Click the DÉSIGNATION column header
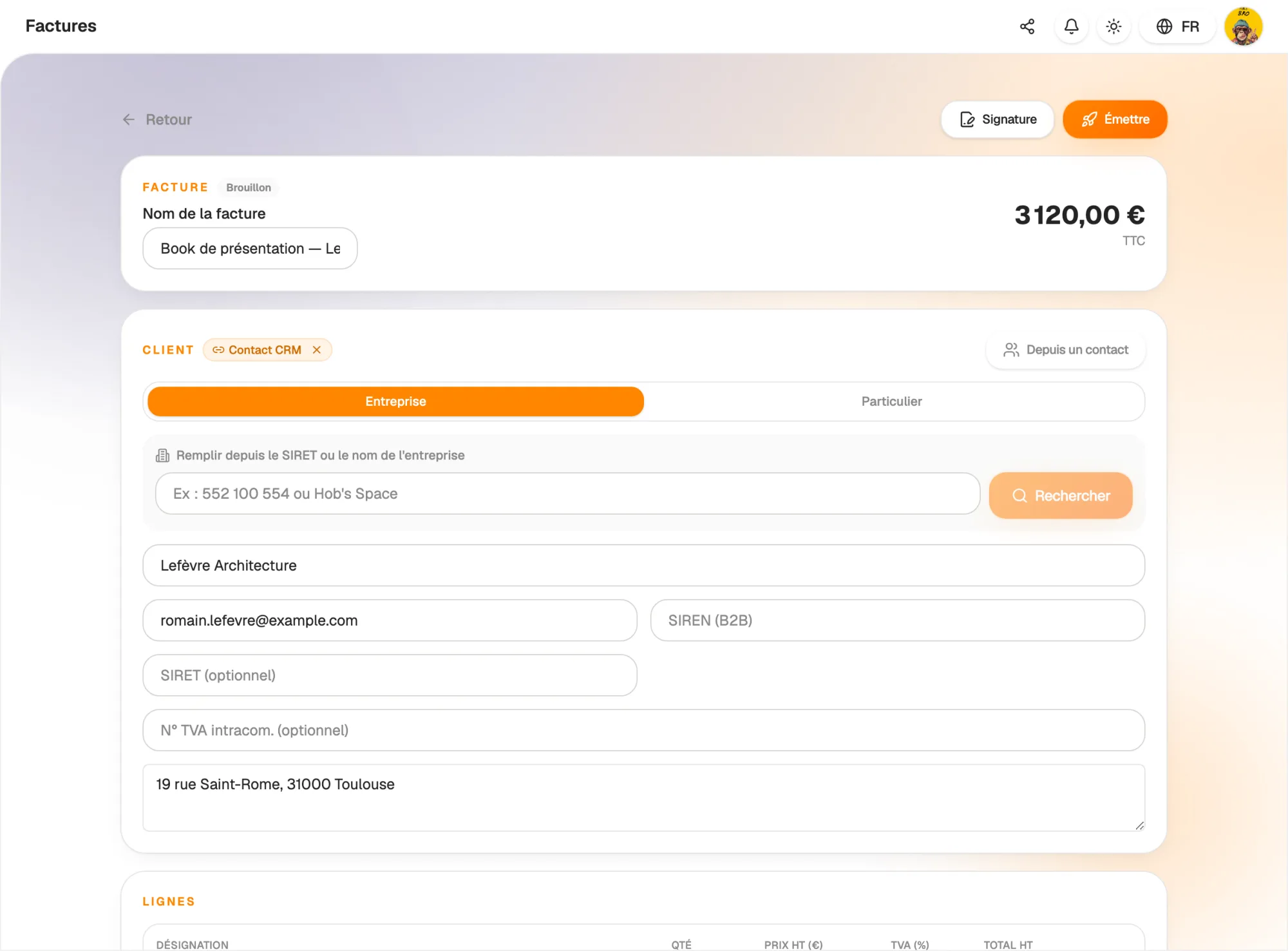1288x951 pixels. pyautogui.click(x=193, y=945)
